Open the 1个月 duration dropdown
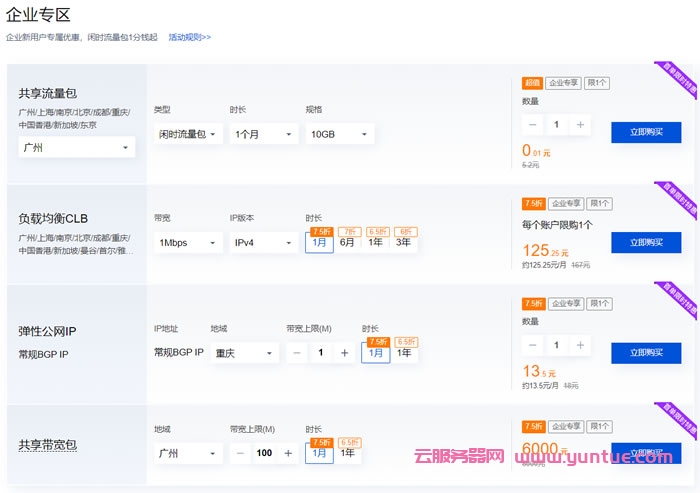 tap(263, 134)
